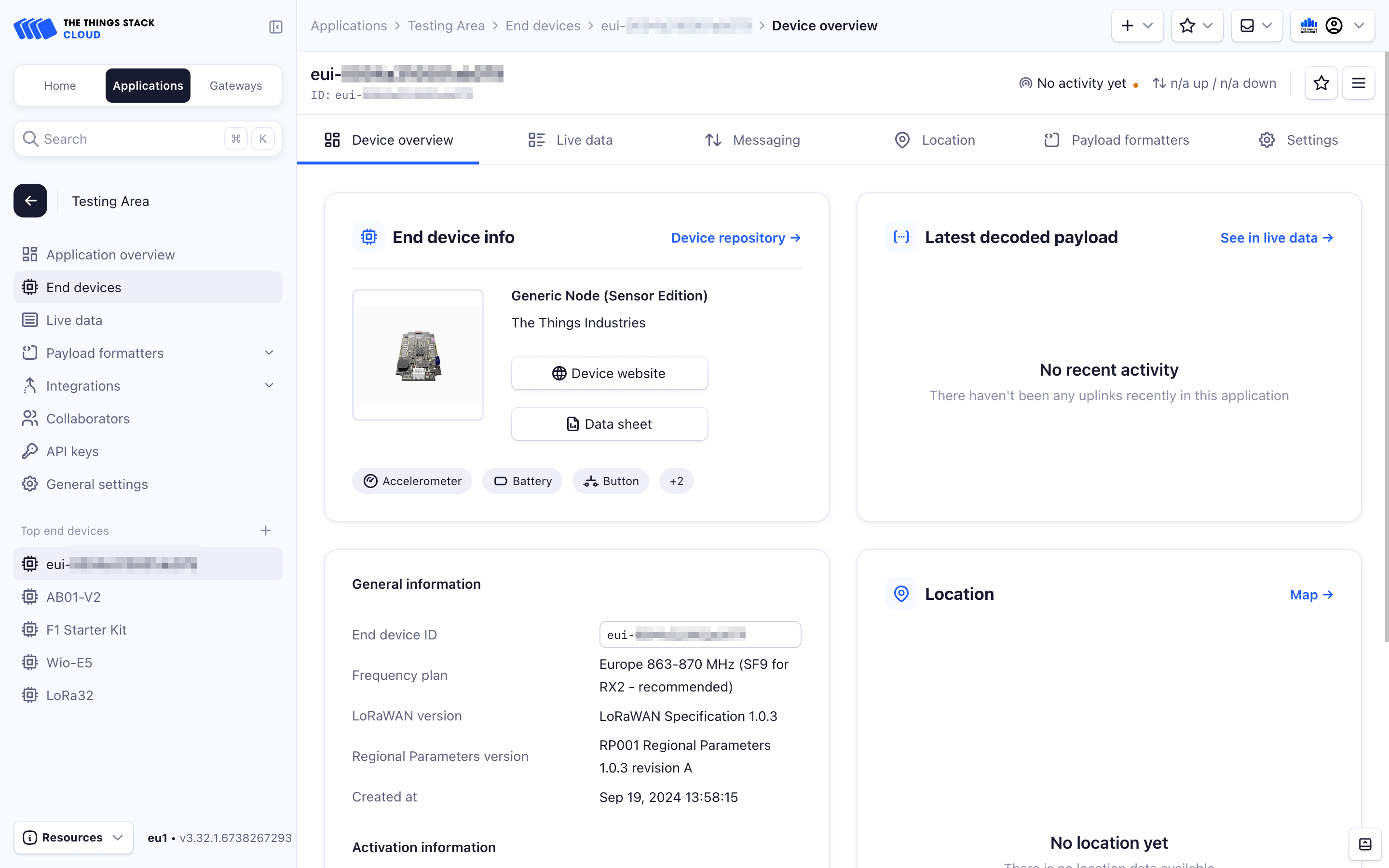1389x868 pixels.
Task: Click the Data sheet button
Action: click(609, 423)
